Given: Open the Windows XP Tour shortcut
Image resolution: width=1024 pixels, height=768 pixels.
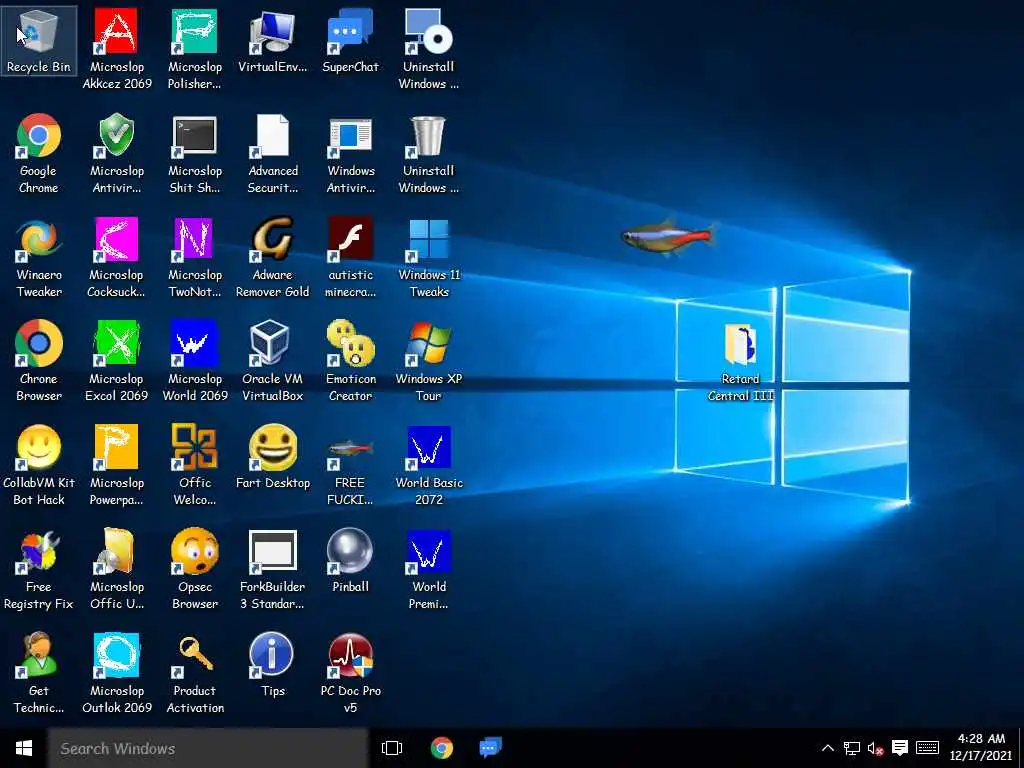Looking at the screenshot, I should click(428, 361).
